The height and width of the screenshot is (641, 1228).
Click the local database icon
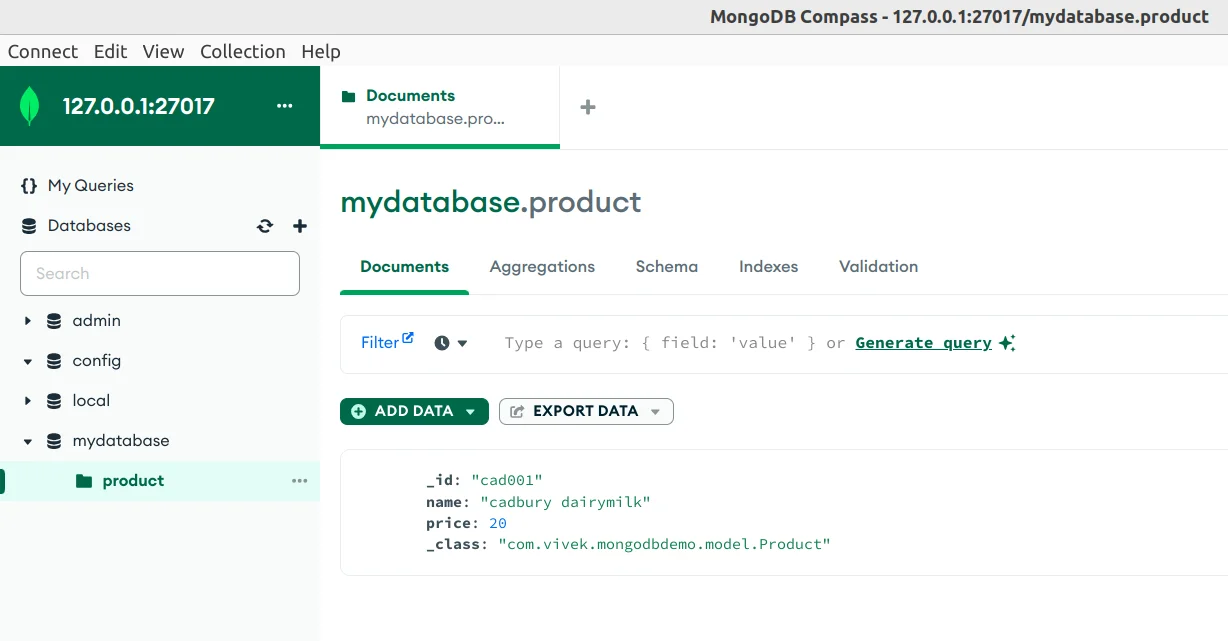54,401
